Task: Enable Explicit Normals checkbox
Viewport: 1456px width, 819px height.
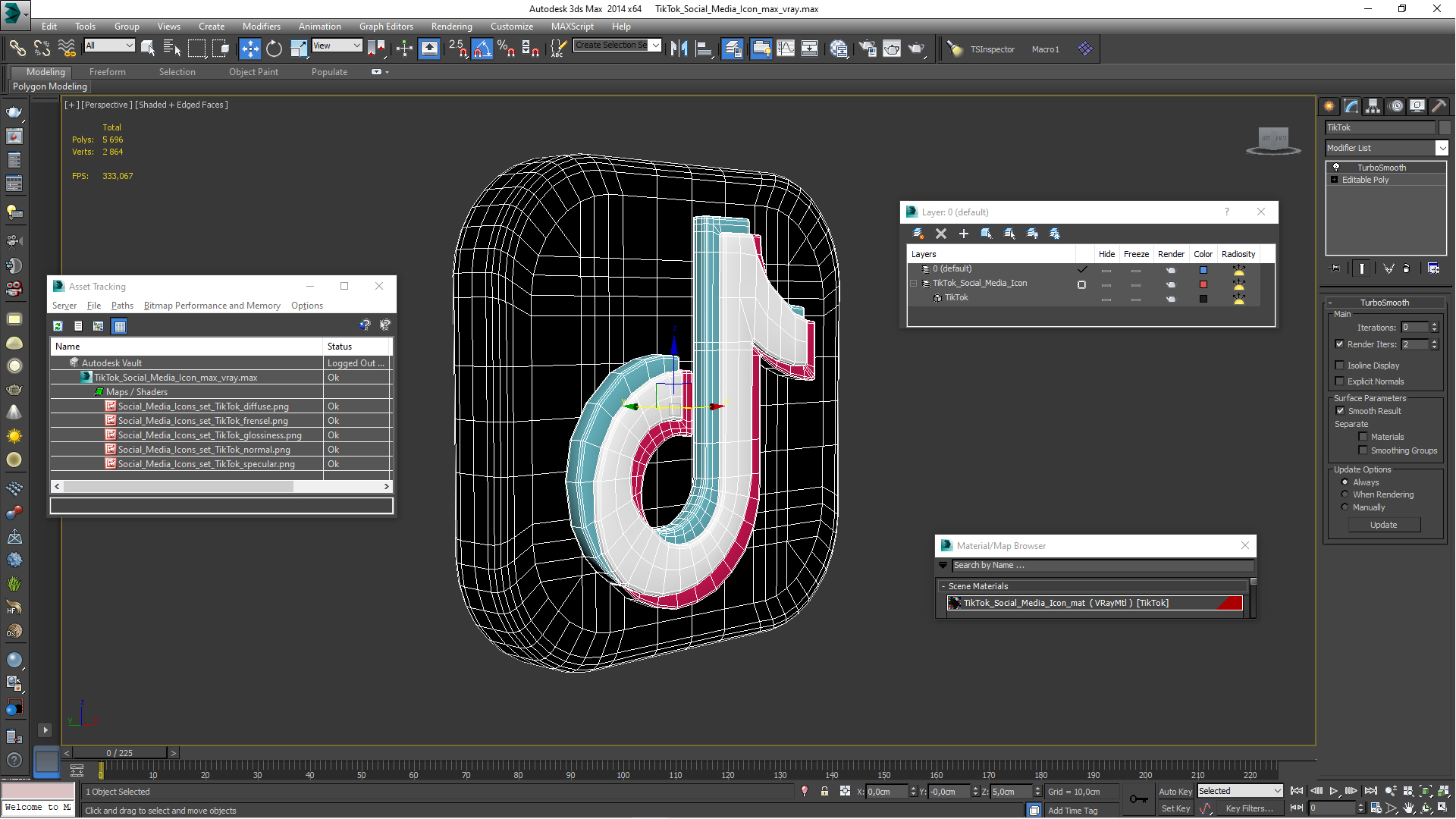Action: [1340, 381]
